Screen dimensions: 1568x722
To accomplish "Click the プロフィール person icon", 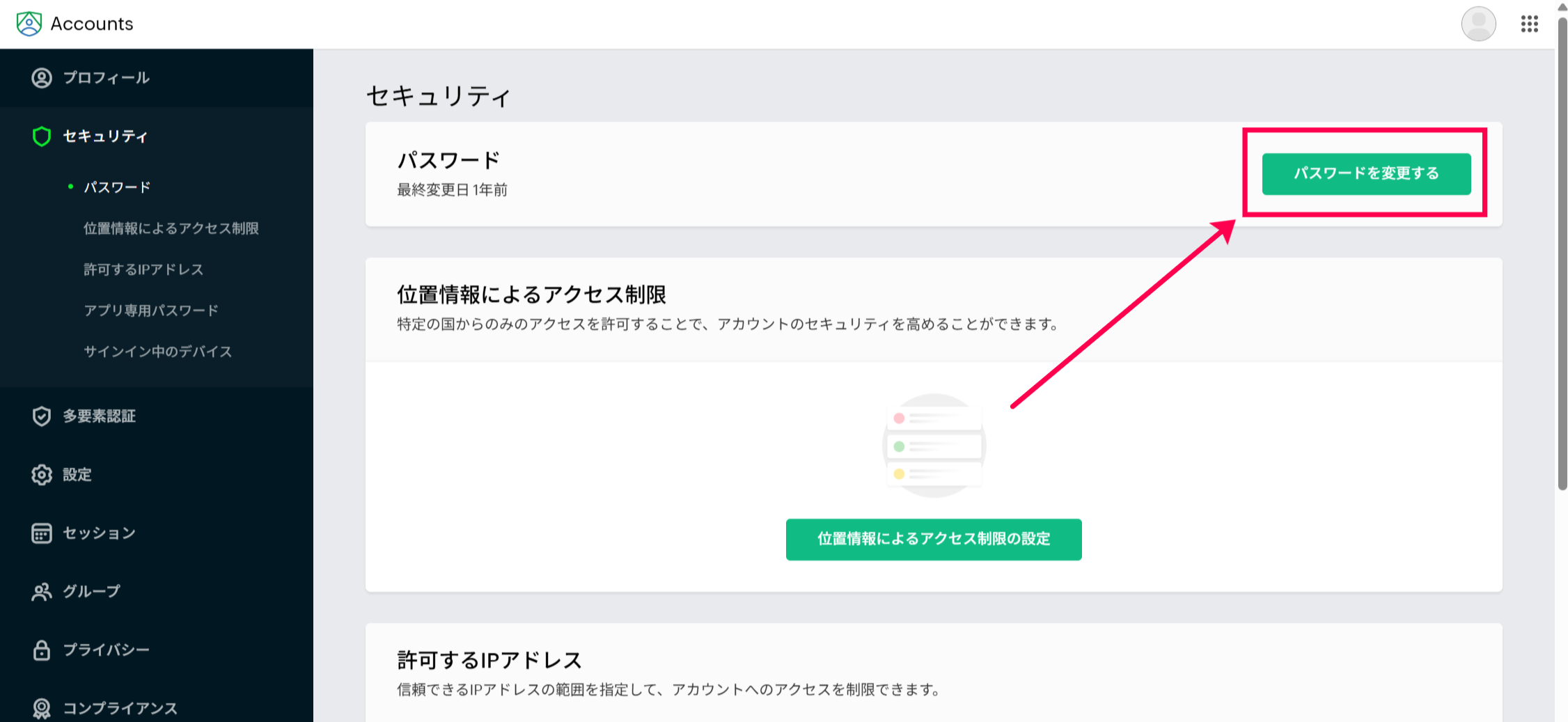I will [42, 78].
